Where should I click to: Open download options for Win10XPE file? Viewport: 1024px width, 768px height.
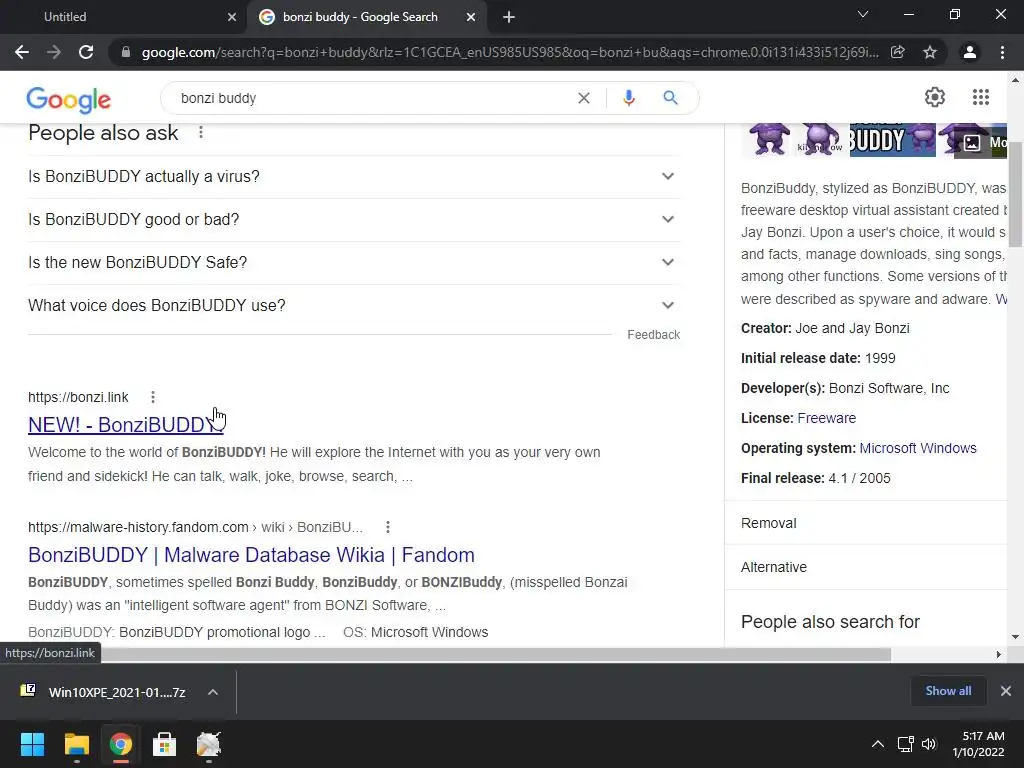click(x=213, y=692)
